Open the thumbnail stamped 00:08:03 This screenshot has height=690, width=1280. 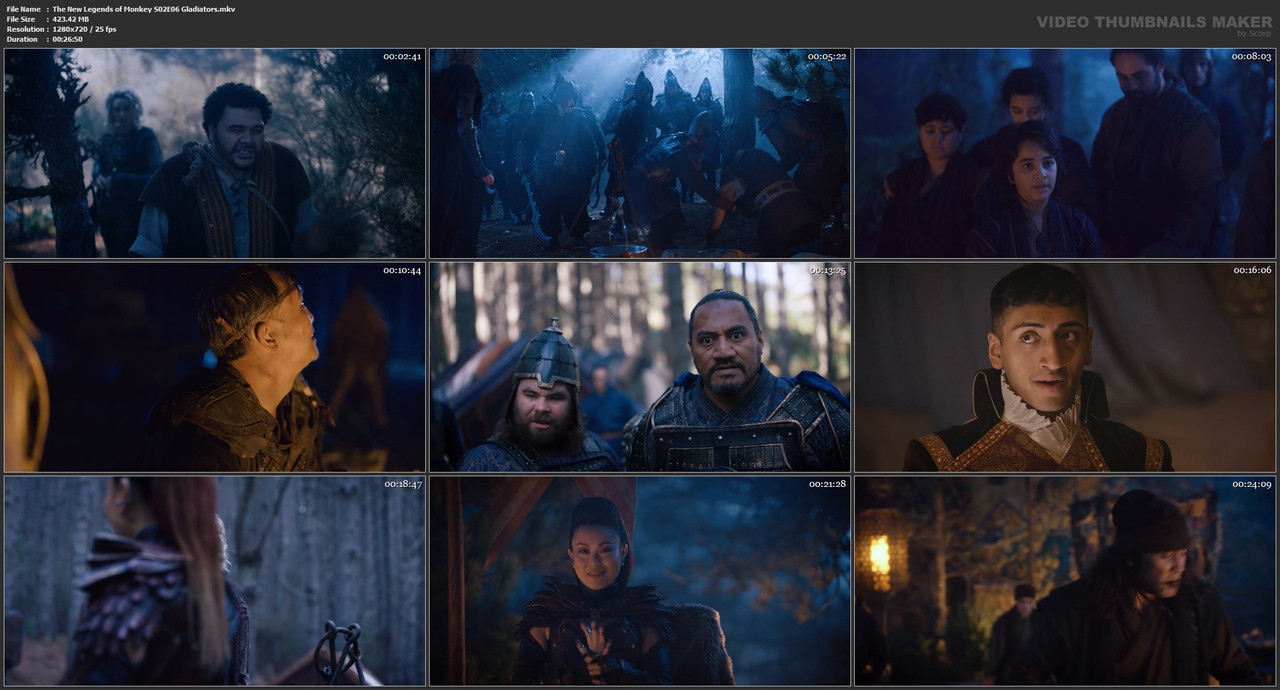point(1065,153)
